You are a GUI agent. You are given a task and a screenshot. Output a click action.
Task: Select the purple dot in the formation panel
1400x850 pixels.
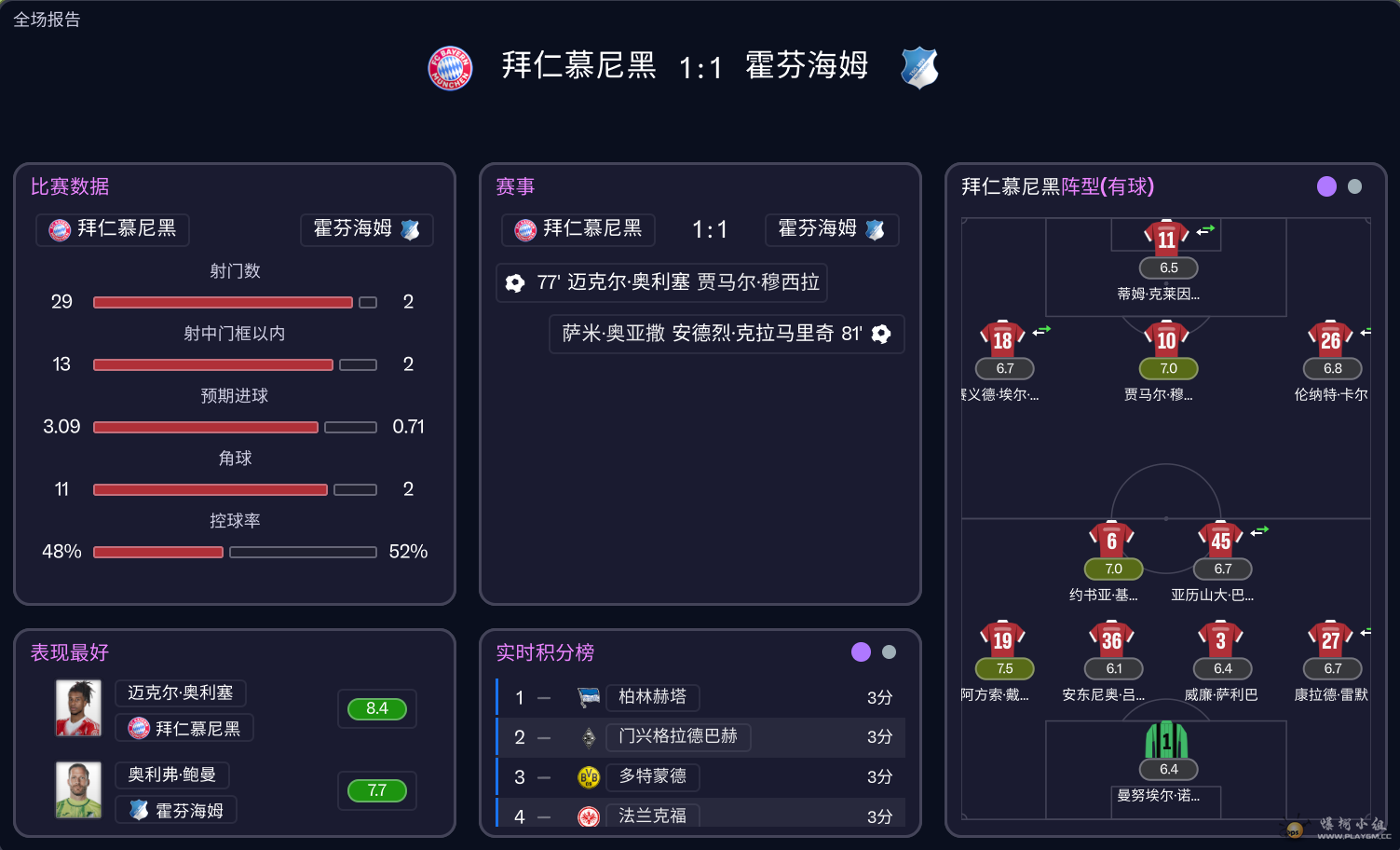click(1327, 186)
